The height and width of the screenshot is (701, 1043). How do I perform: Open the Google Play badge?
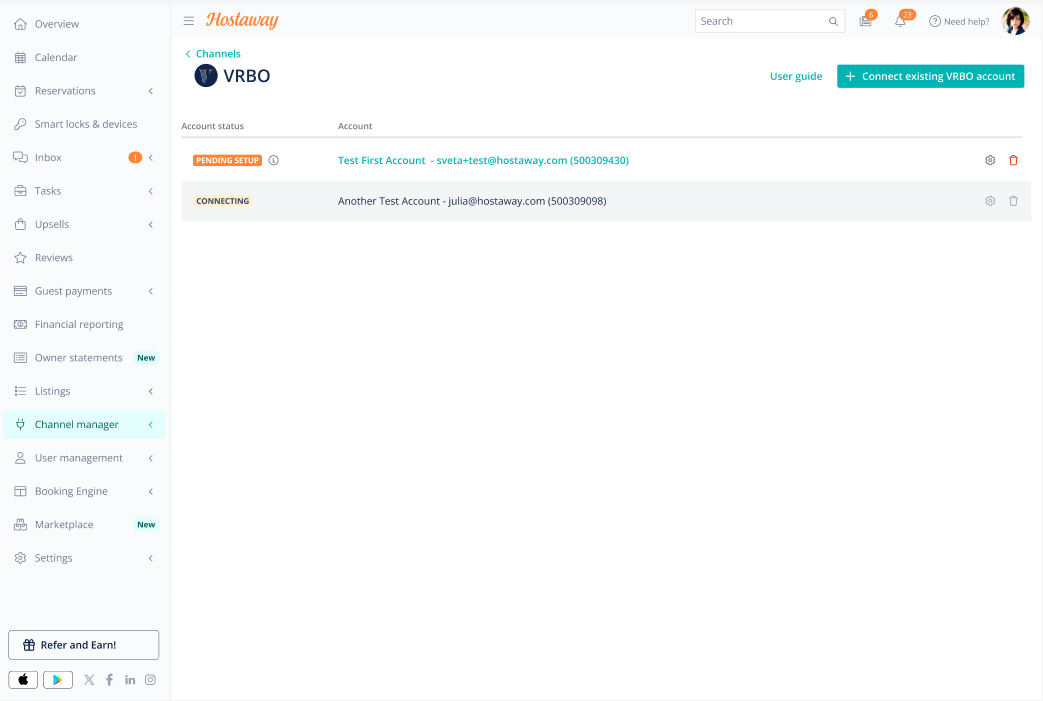(58, 680)
